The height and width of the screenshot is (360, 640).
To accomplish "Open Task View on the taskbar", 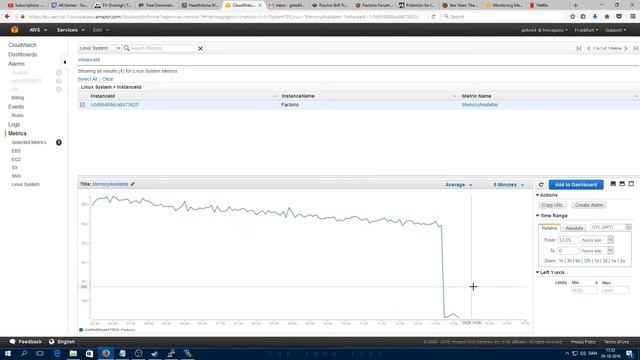I will click(x=40, y=353).
